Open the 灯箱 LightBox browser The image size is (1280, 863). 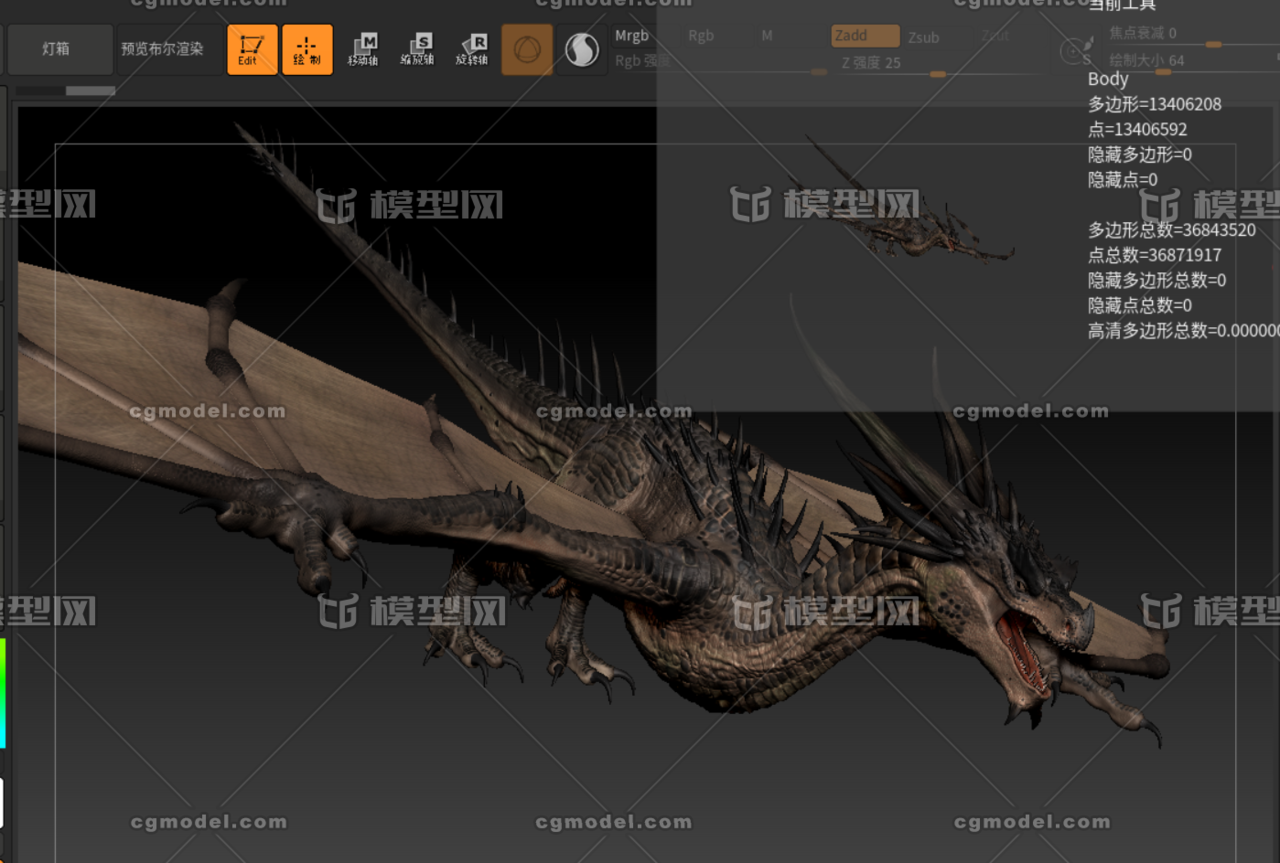pyautogui.click(x=60, y=49)
